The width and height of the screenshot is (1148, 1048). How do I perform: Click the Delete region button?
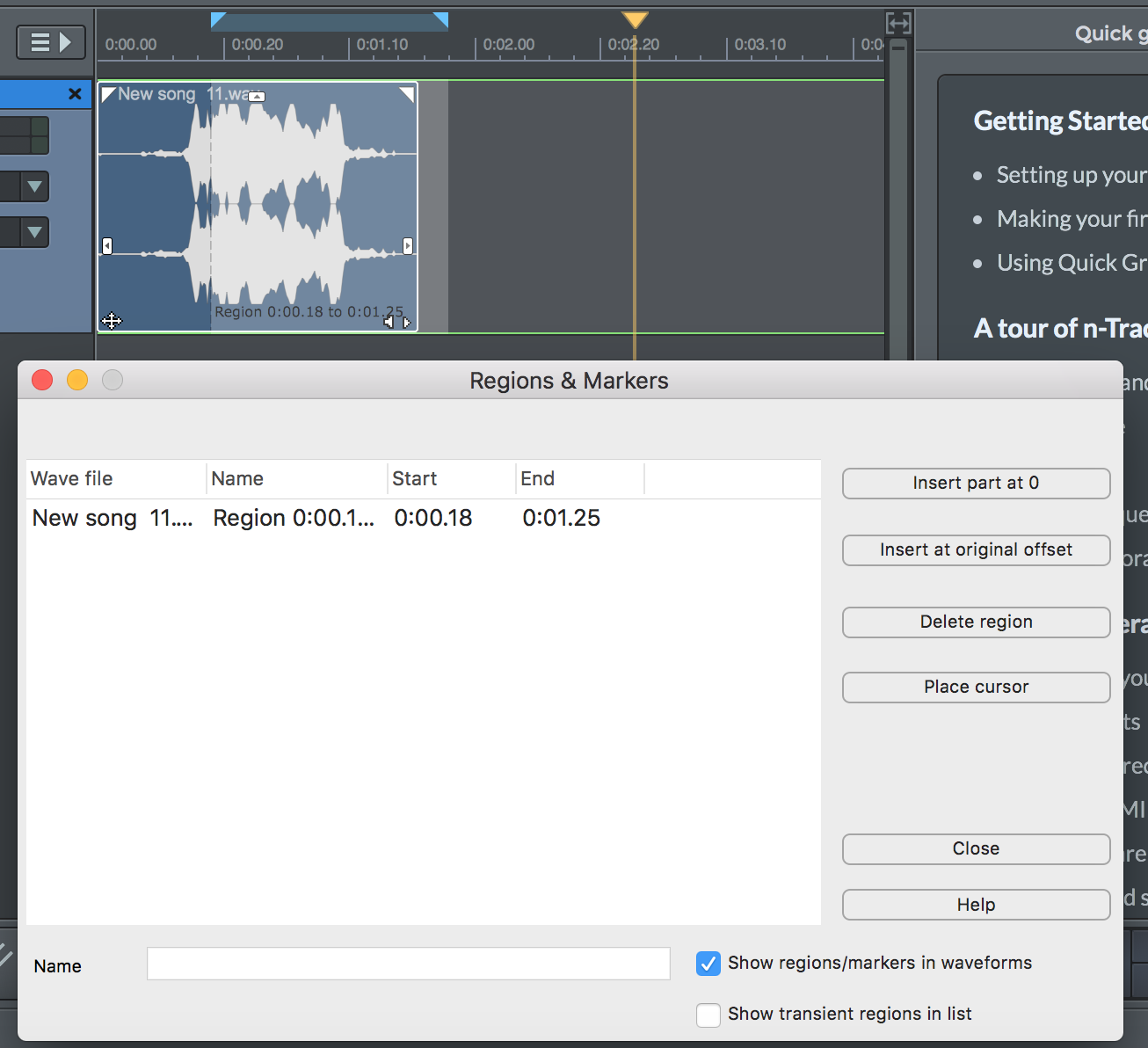976,622
